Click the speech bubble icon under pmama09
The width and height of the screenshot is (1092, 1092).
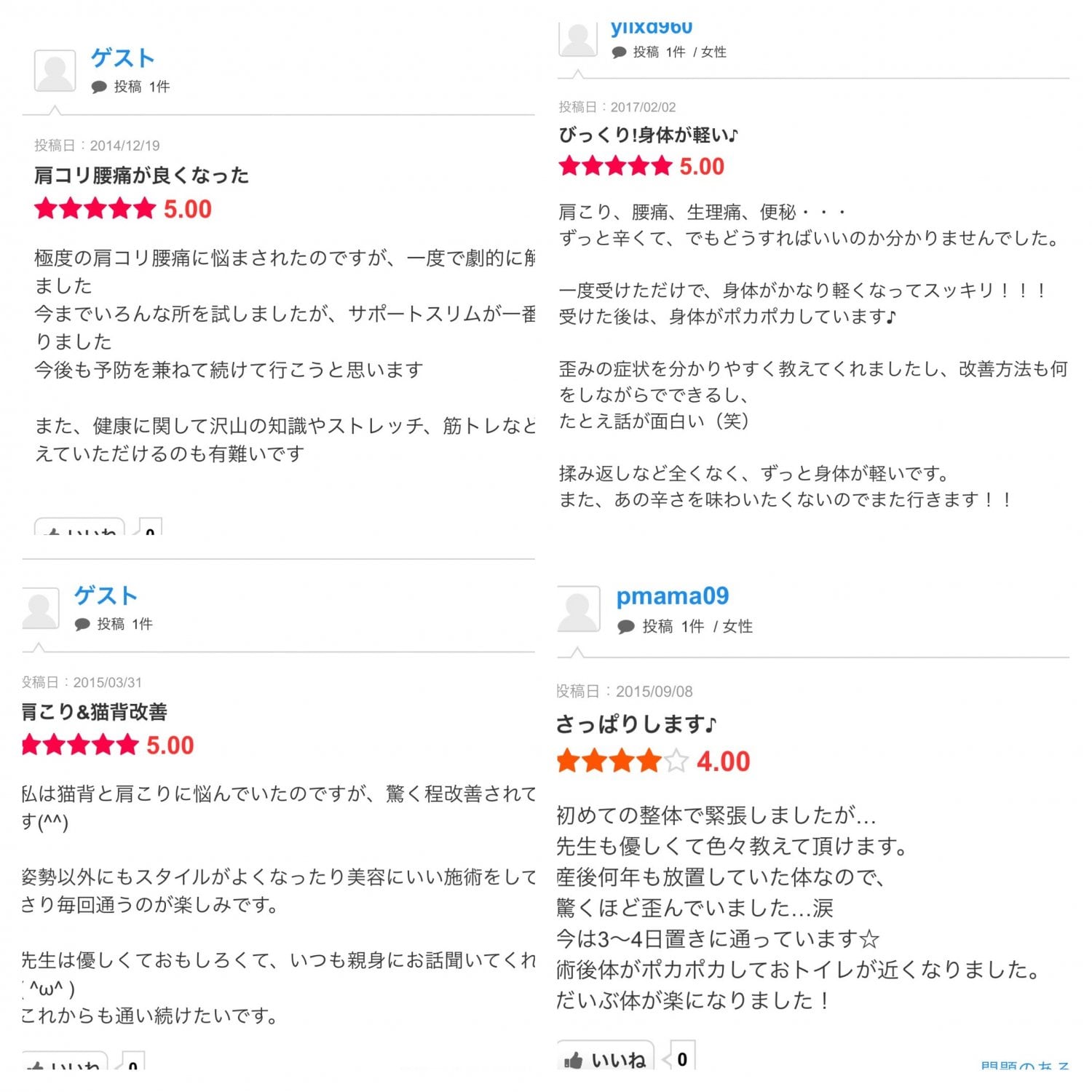(x=625, y=627)
